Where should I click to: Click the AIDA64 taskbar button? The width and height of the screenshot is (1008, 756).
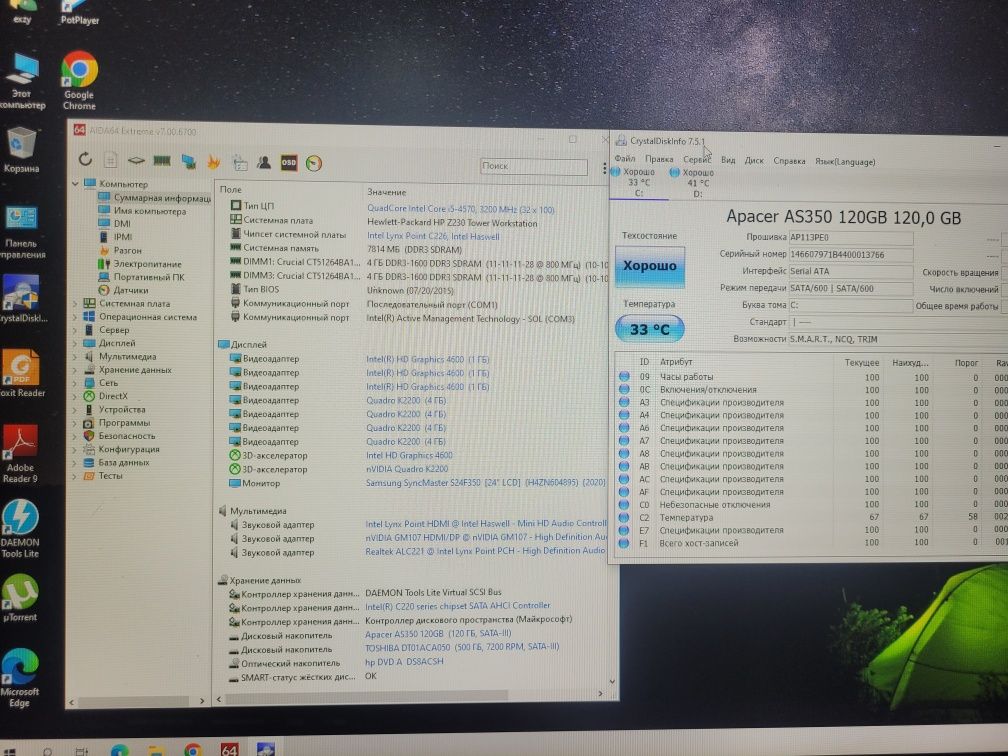tap(229, 749)
